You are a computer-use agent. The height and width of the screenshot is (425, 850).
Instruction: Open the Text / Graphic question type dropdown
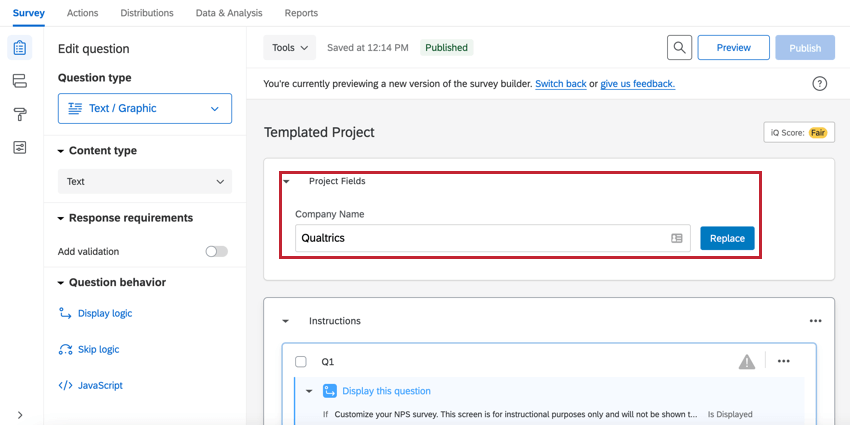pos(145,108)
